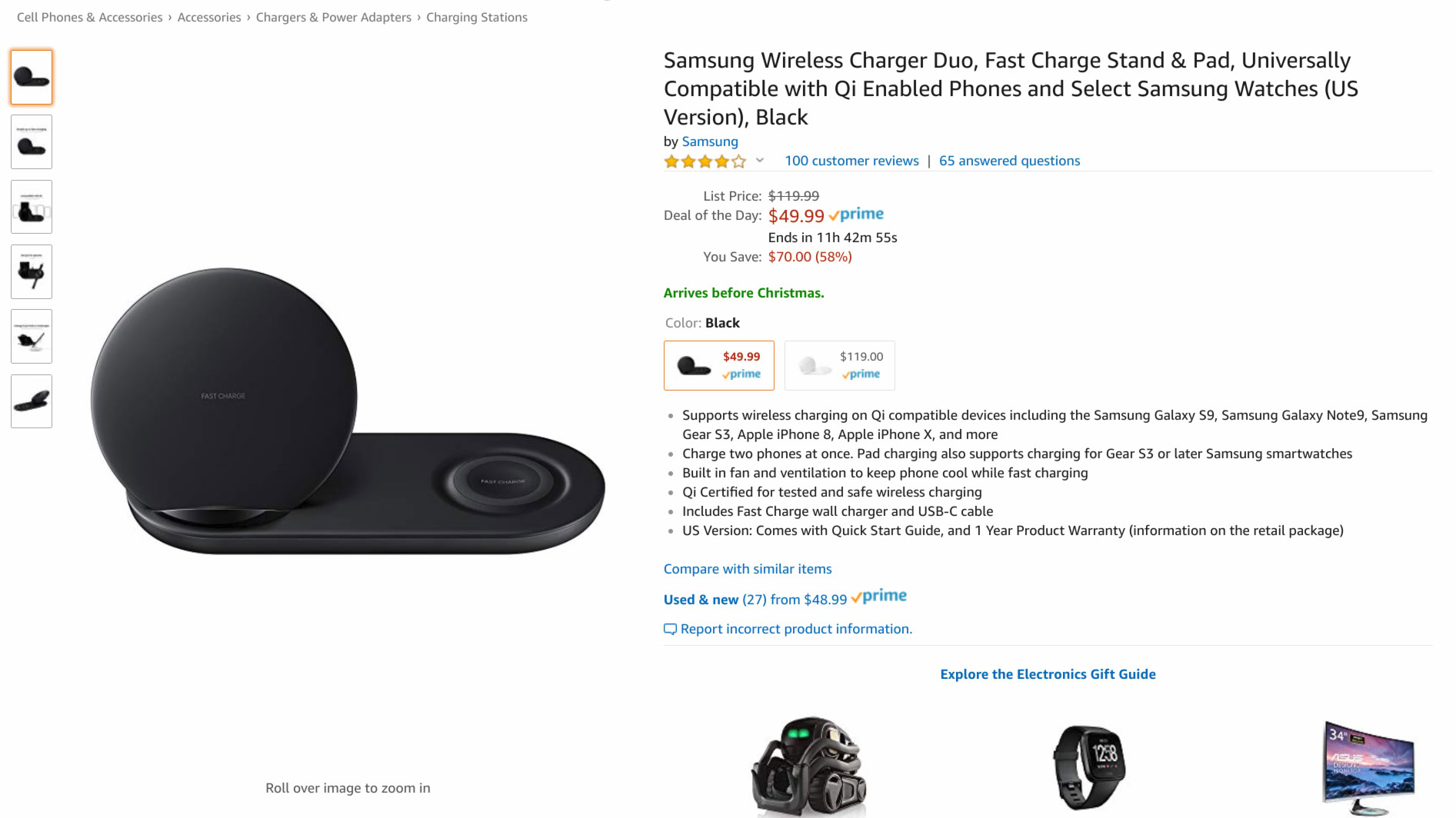Visit the Samsung brand link
Screen dimensions: 1456x818
710,141
